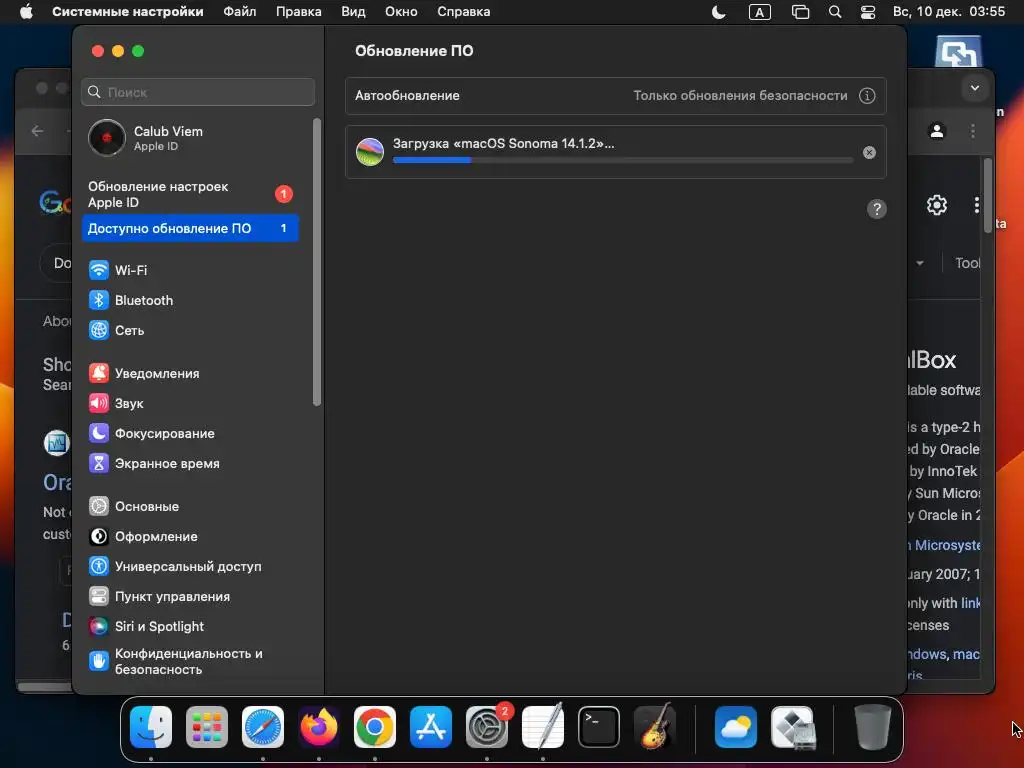This screenshot has height=768, width=1024.
Task: Open Chrome three-dot menu
Action: tap(972, 131)
